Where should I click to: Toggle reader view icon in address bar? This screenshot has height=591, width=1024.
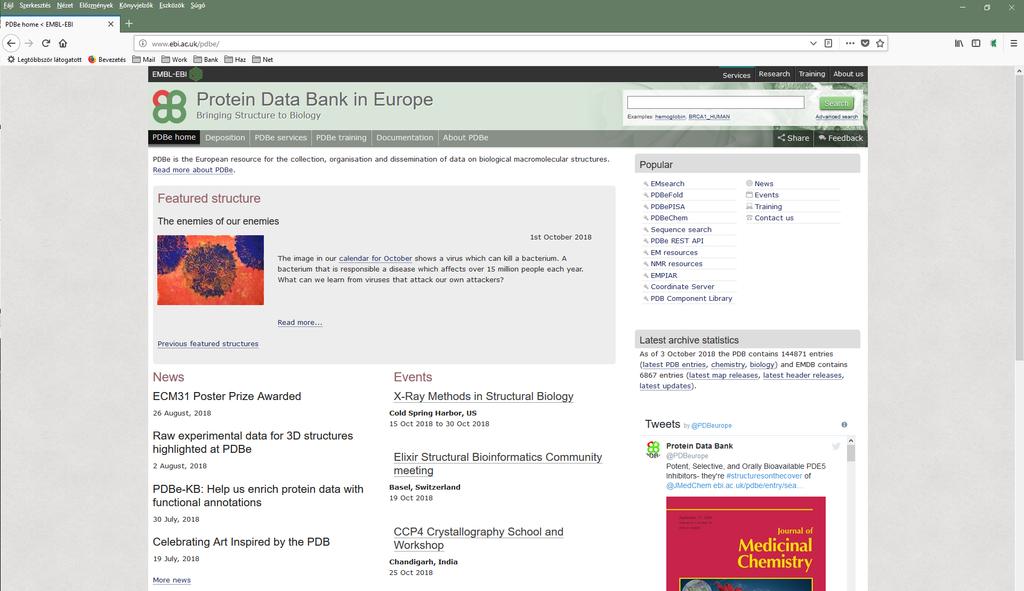click(x=828, y=43)
